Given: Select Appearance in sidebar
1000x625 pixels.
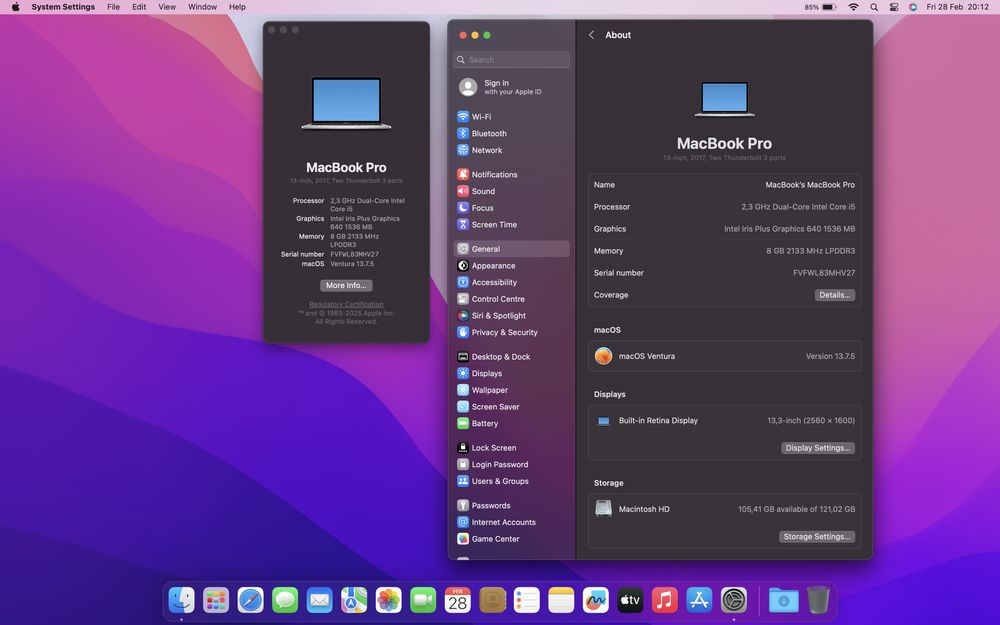Looking at the screenshot, I should (511, 265).
